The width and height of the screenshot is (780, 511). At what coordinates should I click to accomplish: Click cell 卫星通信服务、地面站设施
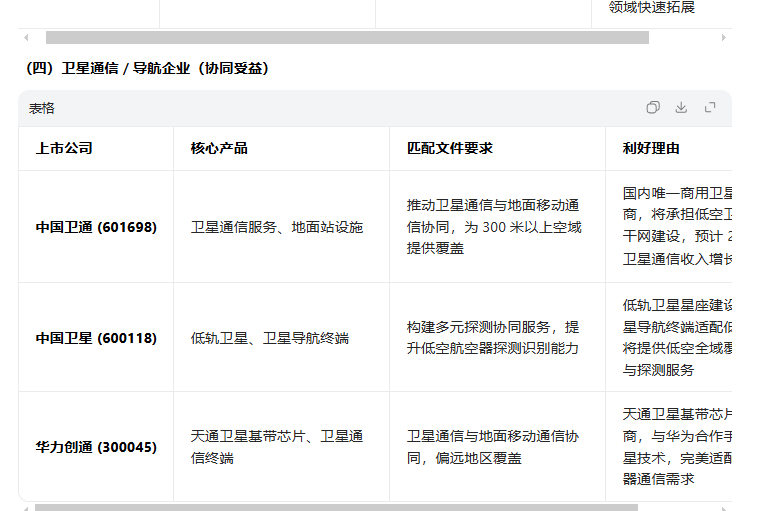pos(282,227)
